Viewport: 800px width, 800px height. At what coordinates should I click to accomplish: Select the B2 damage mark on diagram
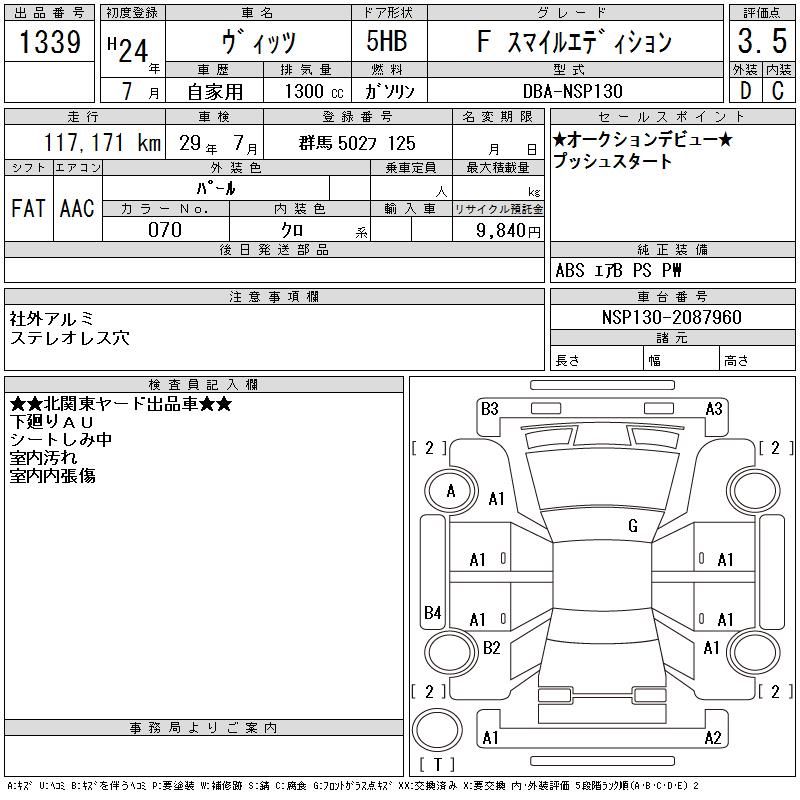[491, 648]
